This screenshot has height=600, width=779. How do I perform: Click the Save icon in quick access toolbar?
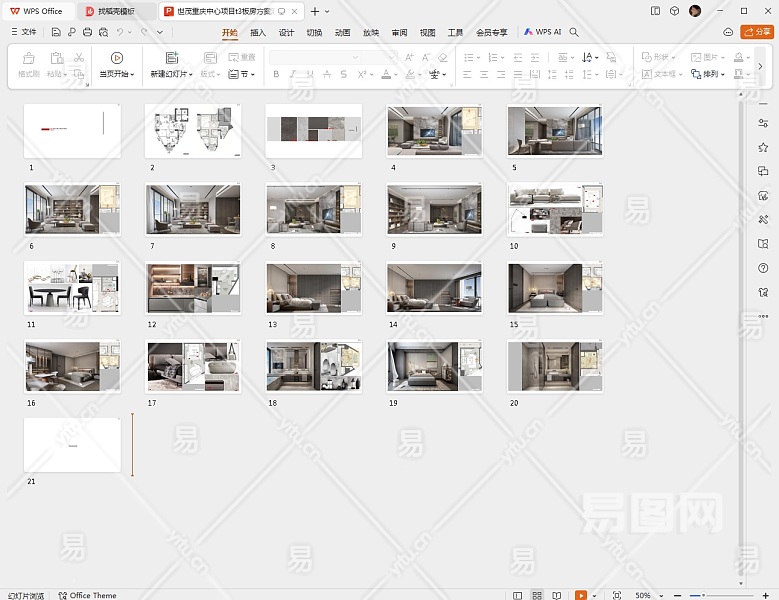[56, 32]
